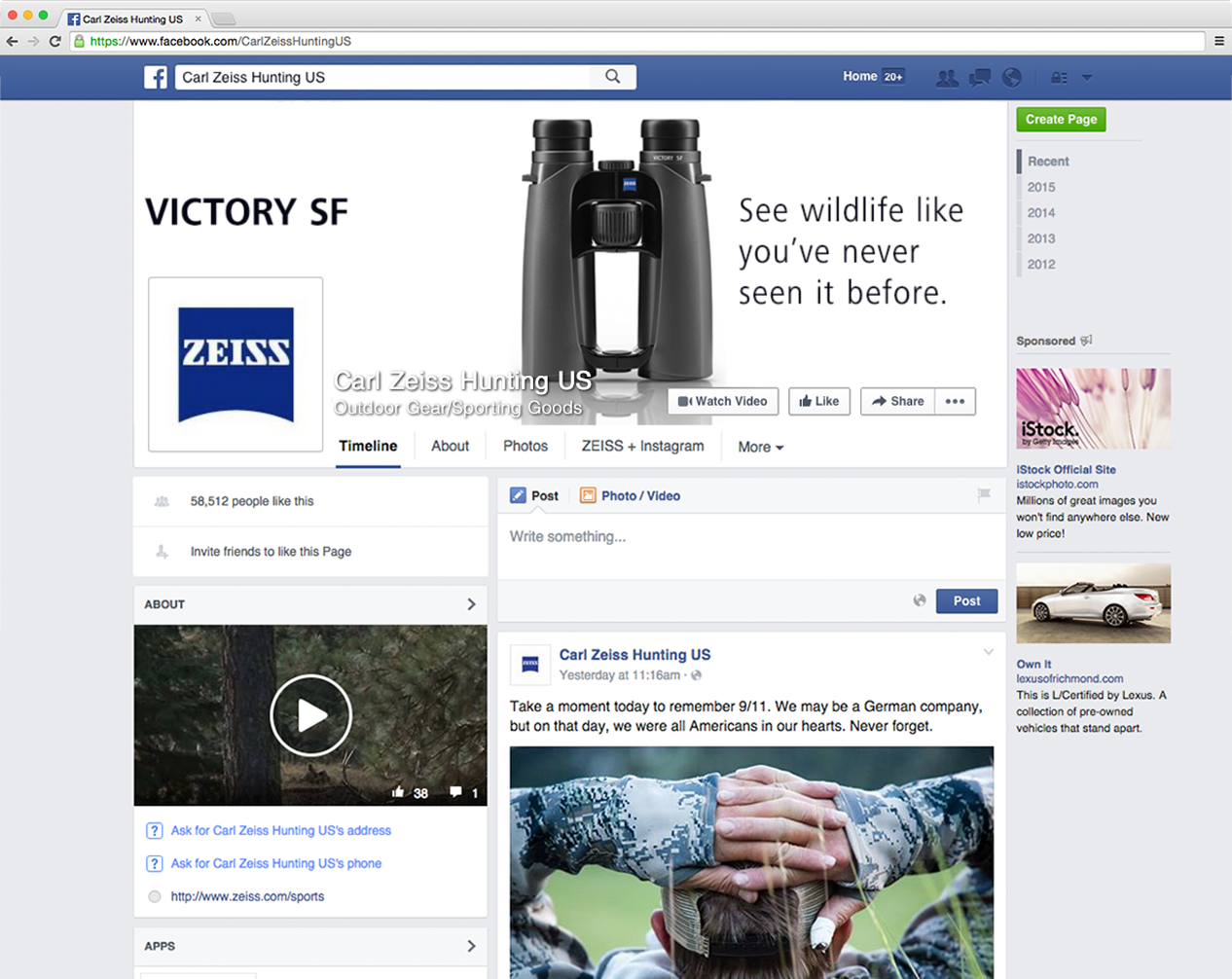Play the About video
The width and height of the screenshot is (1232, 979).
(310, 715)
